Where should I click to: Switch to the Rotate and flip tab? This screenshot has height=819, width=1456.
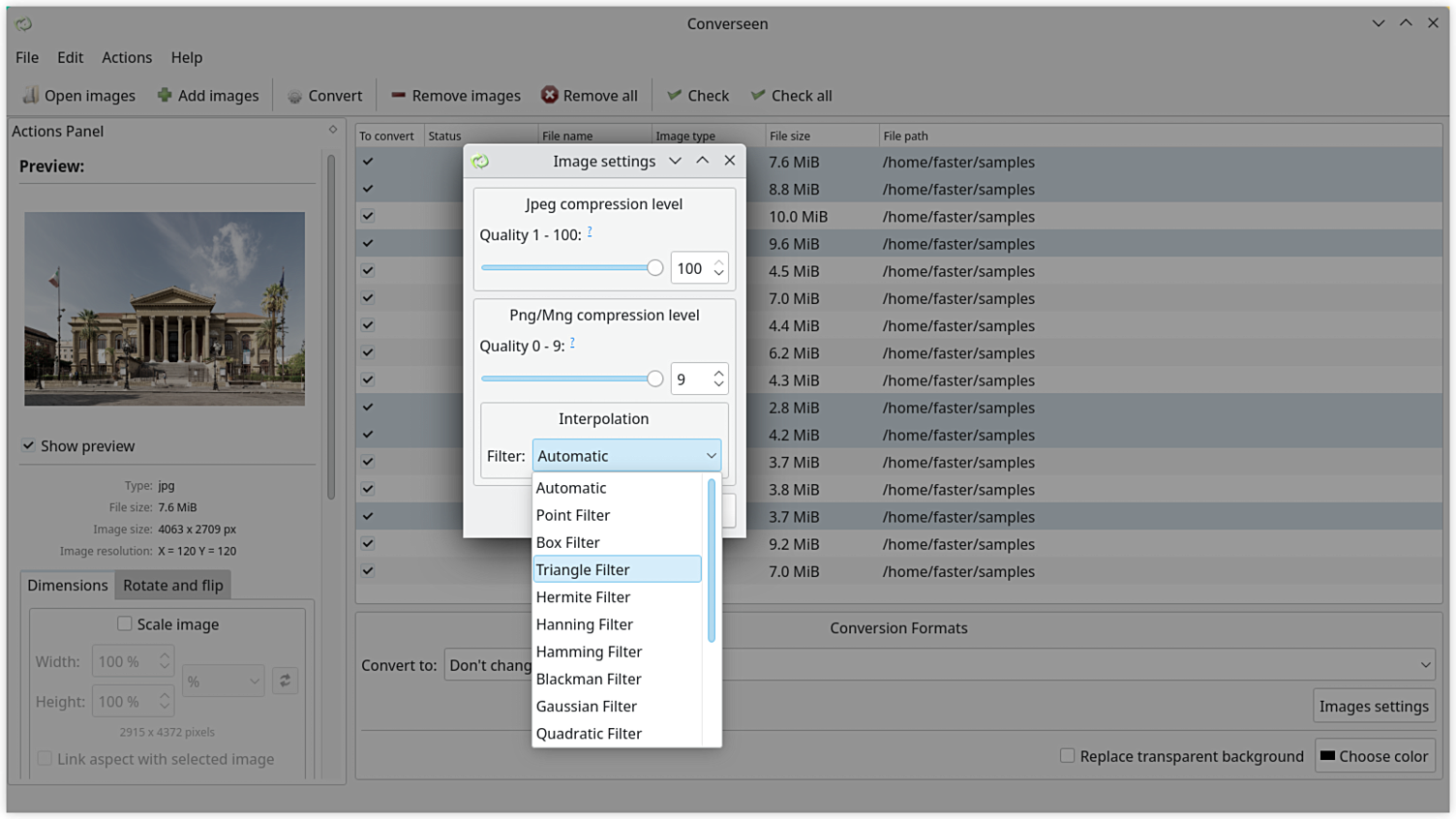tap(172, 585)
